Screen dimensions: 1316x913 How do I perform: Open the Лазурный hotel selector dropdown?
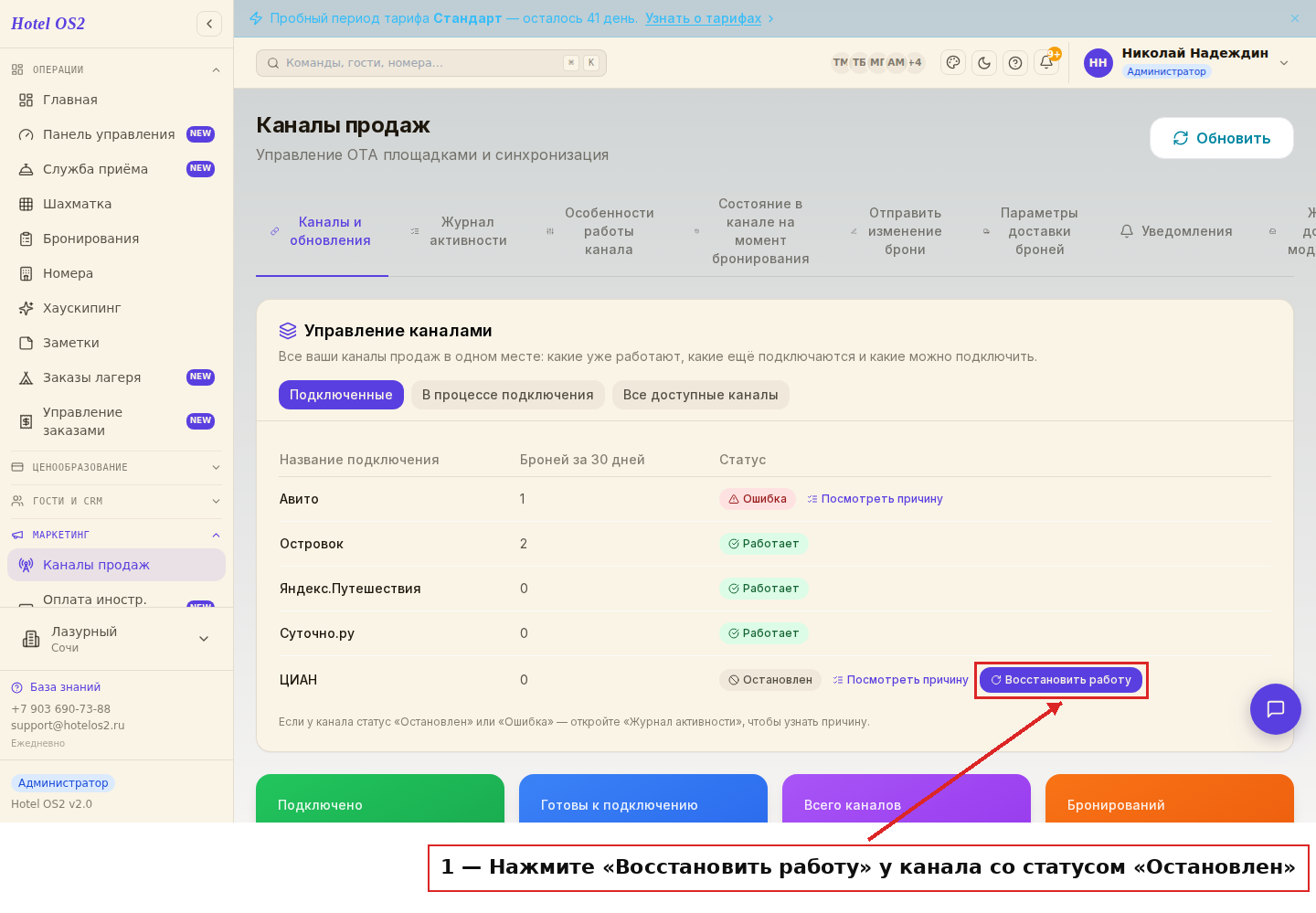pos(116,639)
